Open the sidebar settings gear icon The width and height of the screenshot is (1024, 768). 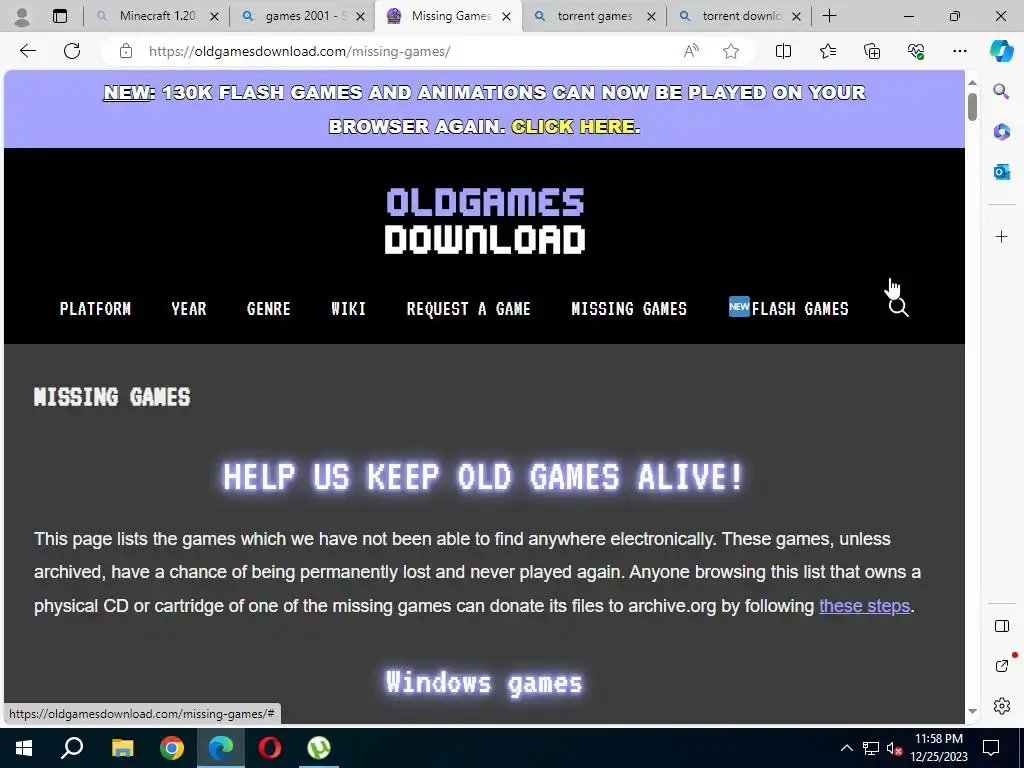click(1002, 706)
